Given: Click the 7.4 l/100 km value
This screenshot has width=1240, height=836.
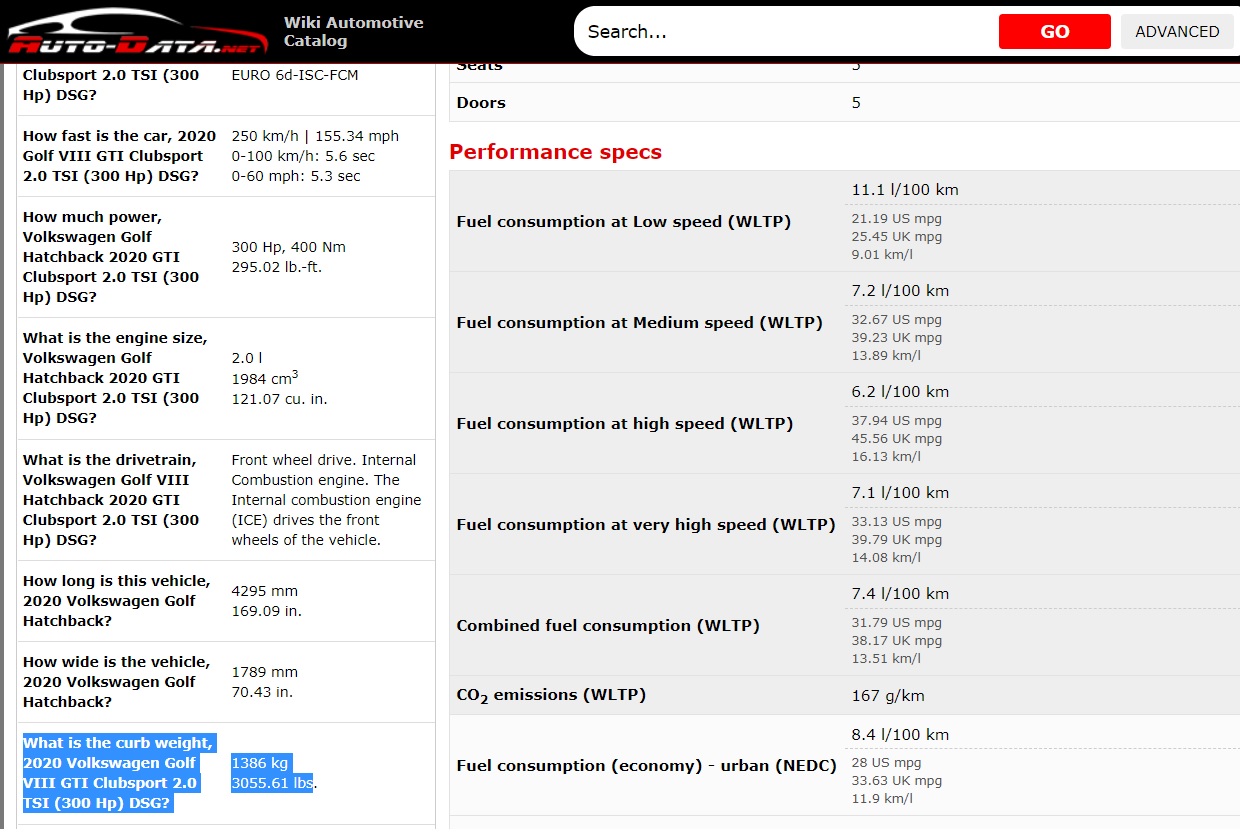Looking at the screenshot, I should point(900,594).
